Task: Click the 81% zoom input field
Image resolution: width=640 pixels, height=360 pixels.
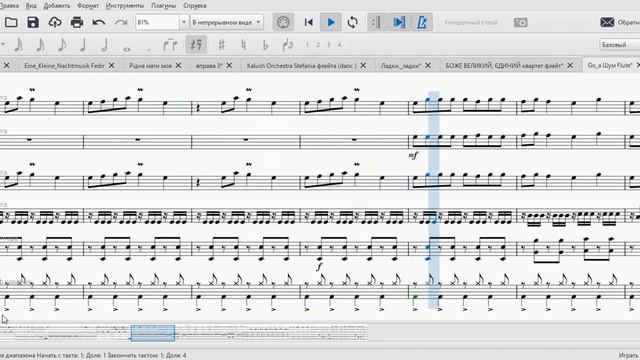Action: coord(158,22)
